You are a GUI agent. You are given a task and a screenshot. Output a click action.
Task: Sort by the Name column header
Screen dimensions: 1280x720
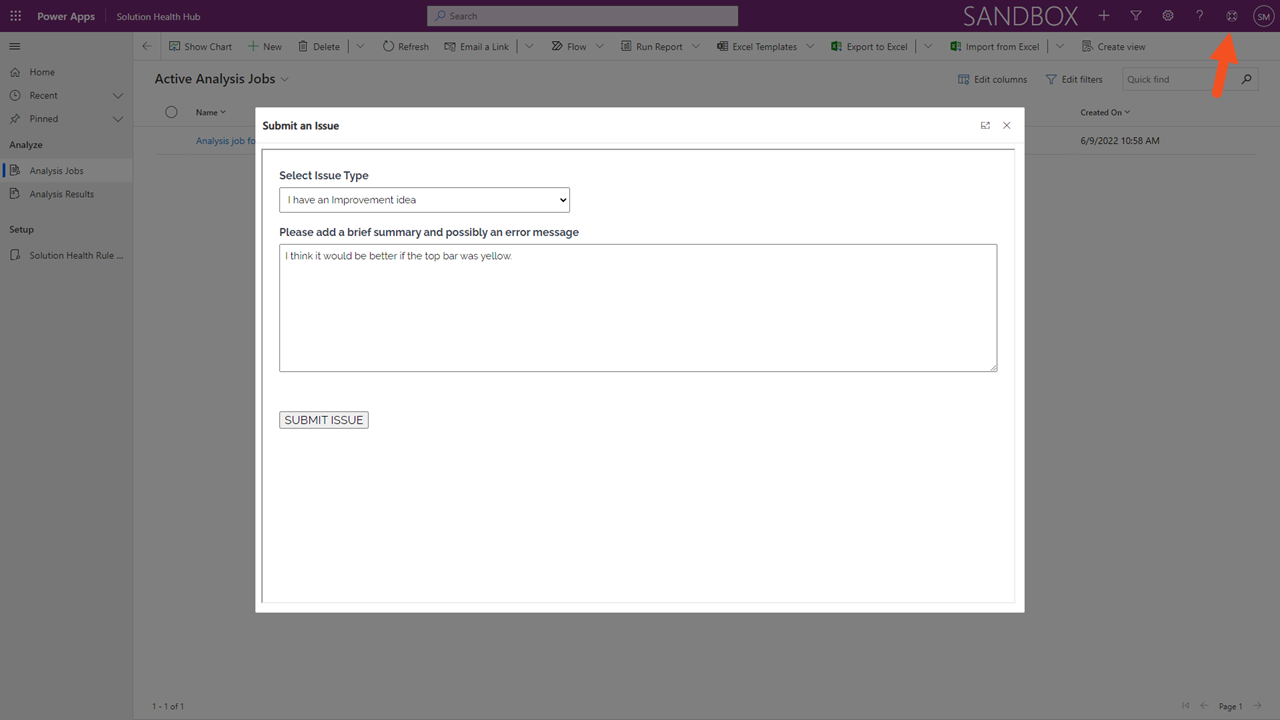click(x=210, y=112)
